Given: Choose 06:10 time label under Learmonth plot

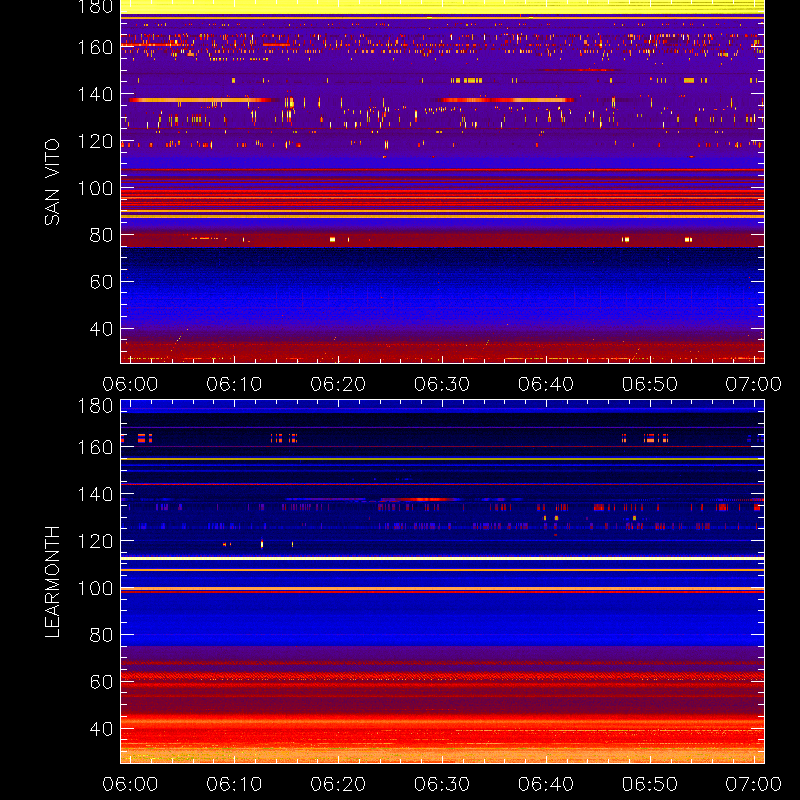Looking at the screenshot, I should click(234, 784).
